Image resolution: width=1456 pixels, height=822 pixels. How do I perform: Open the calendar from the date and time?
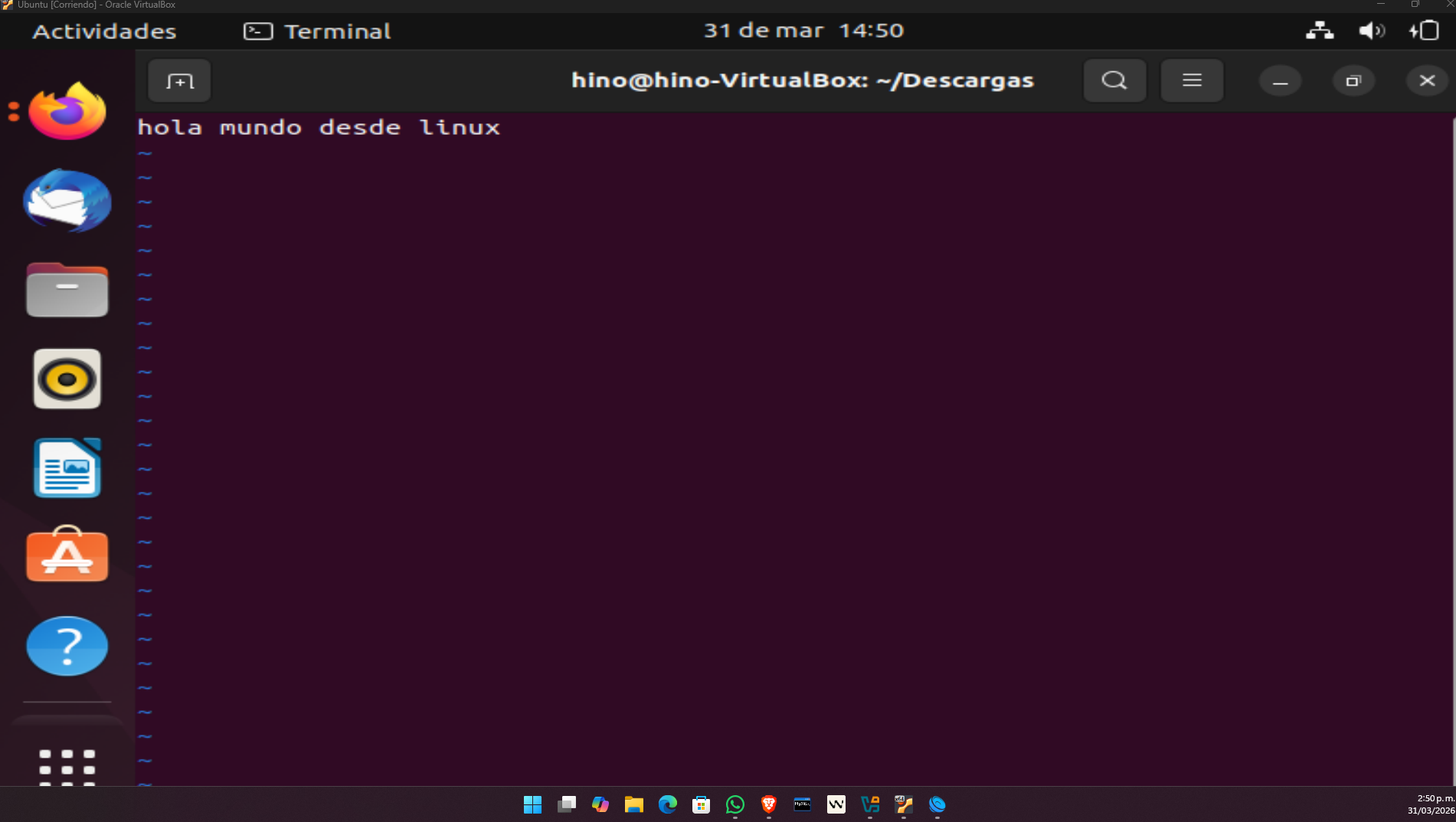803,31
